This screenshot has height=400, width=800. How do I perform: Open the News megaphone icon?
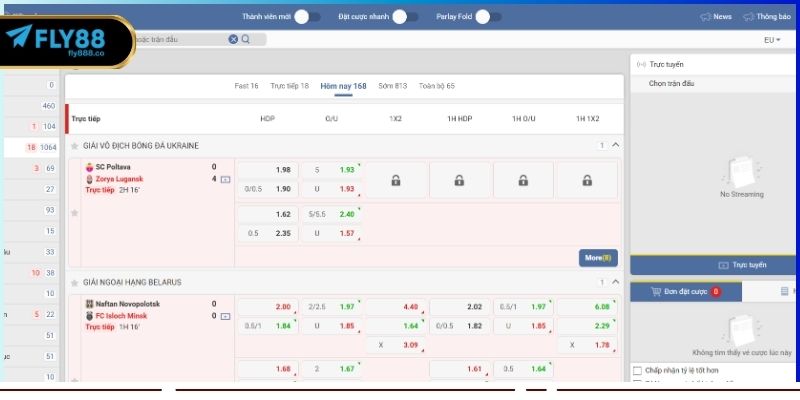pyautogui.click(x=706, y=17)
